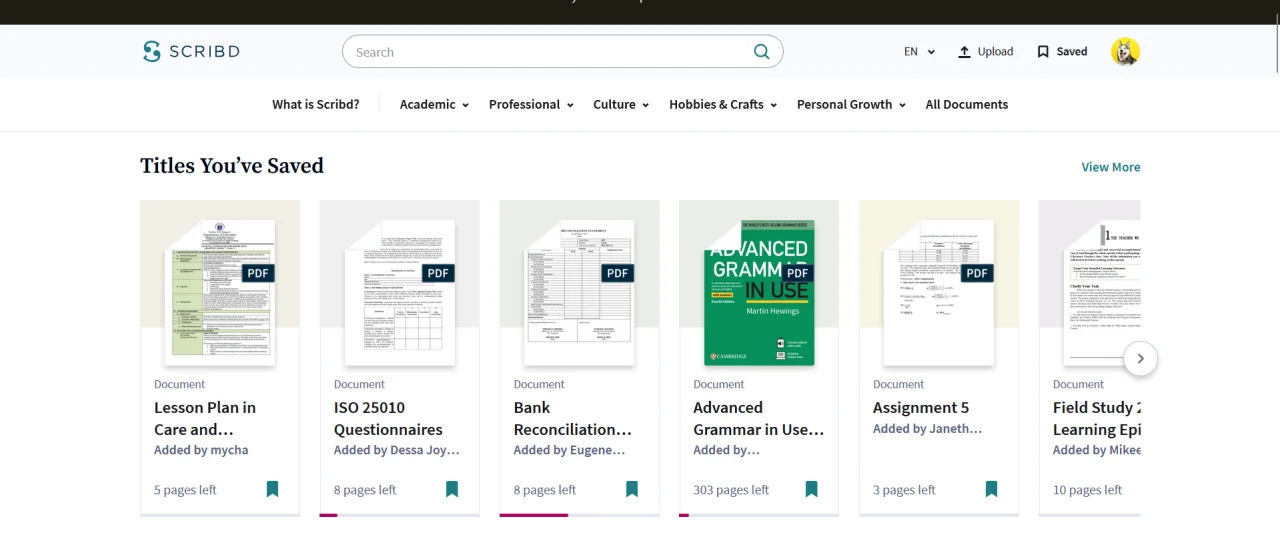Click the Advanced Grammar in Use cover
Screen dimensions: 1280x553
[759, 292]
